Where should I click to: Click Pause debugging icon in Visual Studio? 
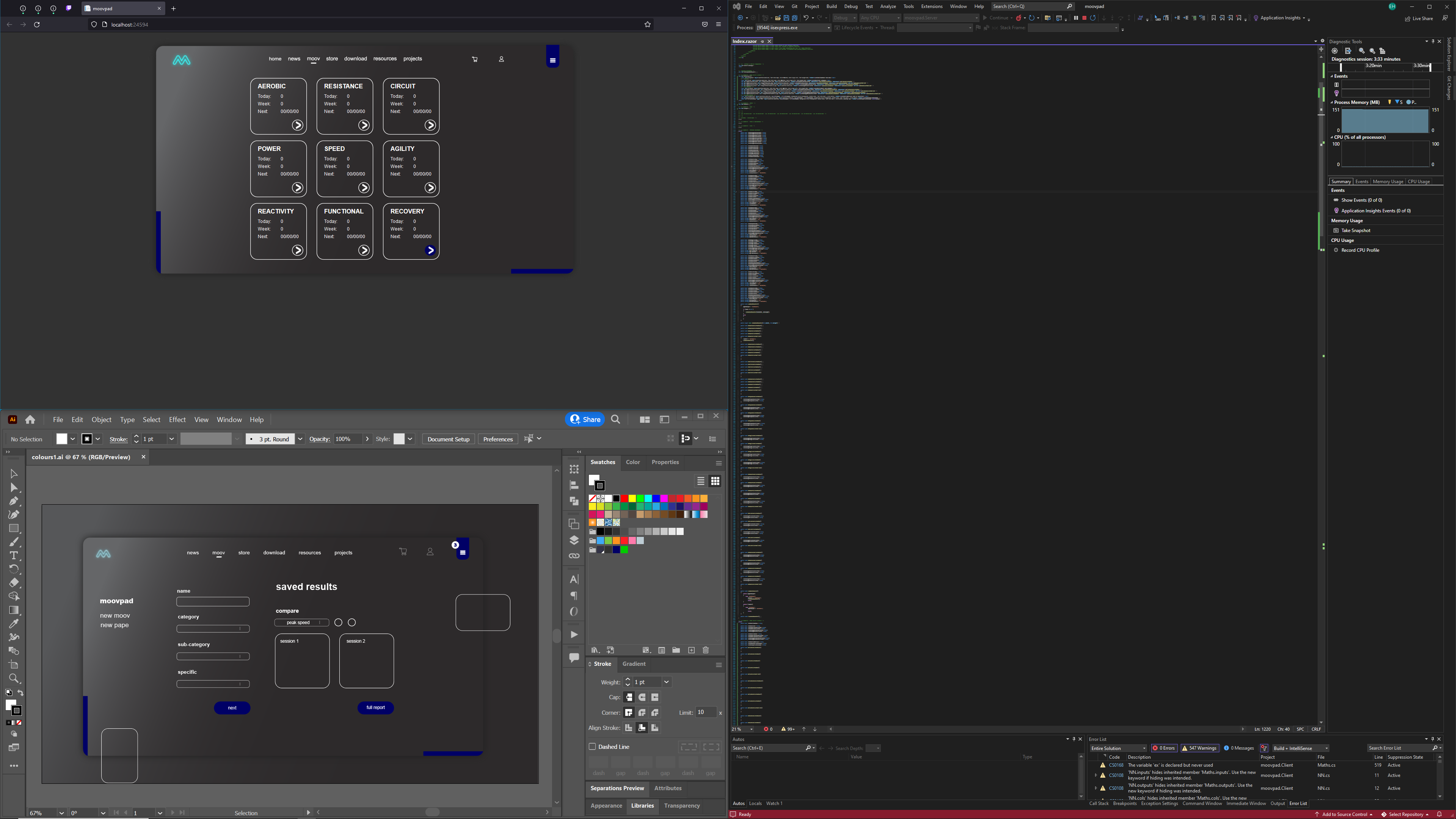point(1076,18)
